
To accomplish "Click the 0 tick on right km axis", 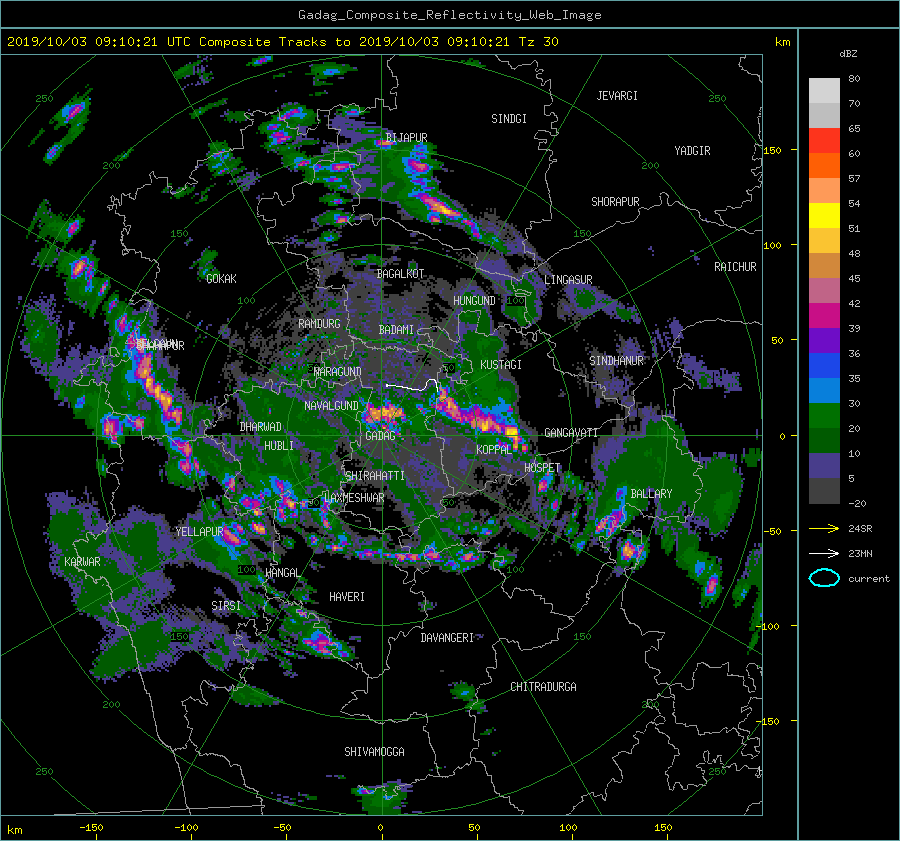I will click(x=782, y=436).
